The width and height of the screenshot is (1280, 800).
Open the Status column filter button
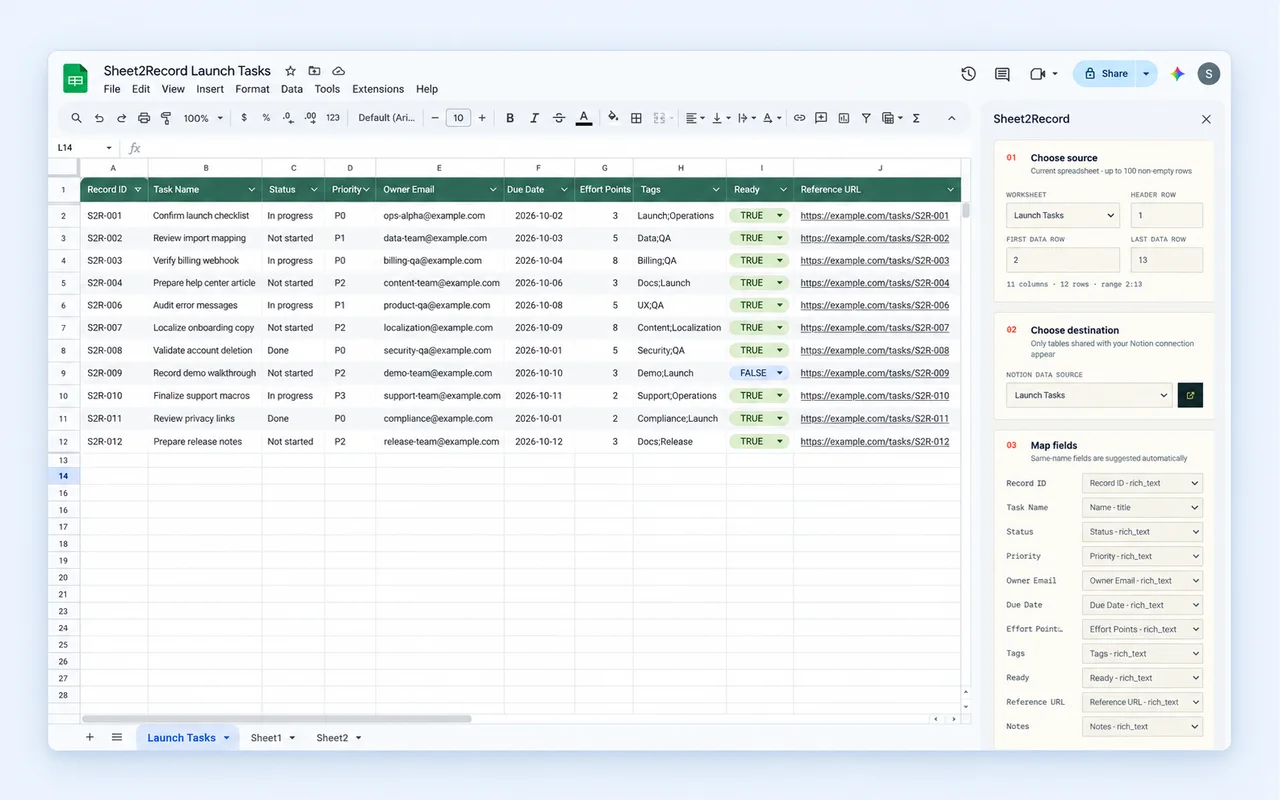coord(314,189)
